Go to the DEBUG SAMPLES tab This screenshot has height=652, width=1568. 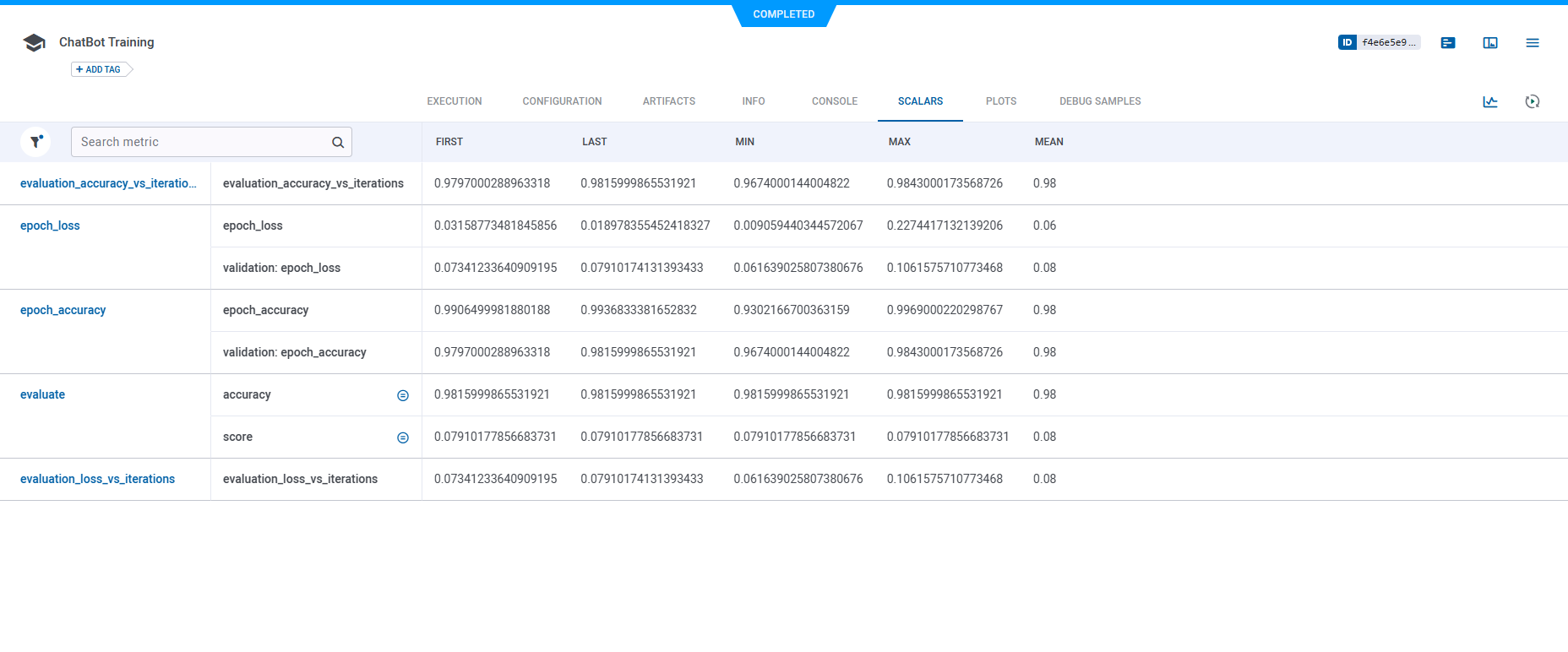point(1099,101)
